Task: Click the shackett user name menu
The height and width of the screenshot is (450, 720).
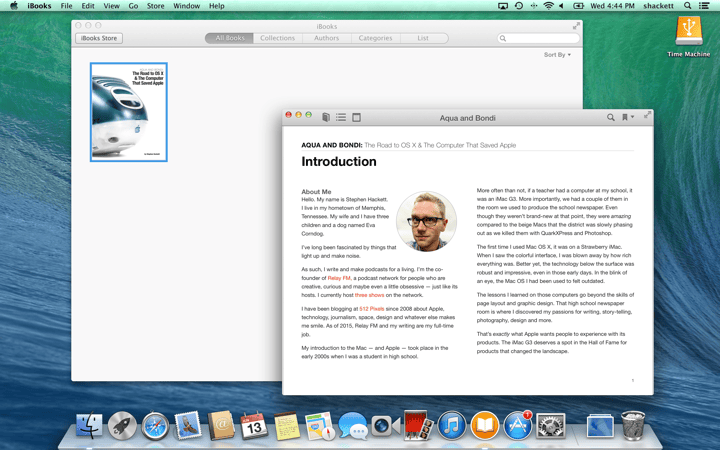Action: 658,6
